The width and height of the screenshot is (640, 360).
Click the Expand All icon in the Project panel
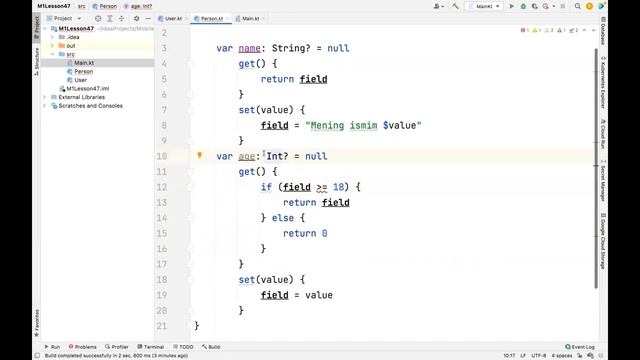pyautogui.click(x=110, y=18)
